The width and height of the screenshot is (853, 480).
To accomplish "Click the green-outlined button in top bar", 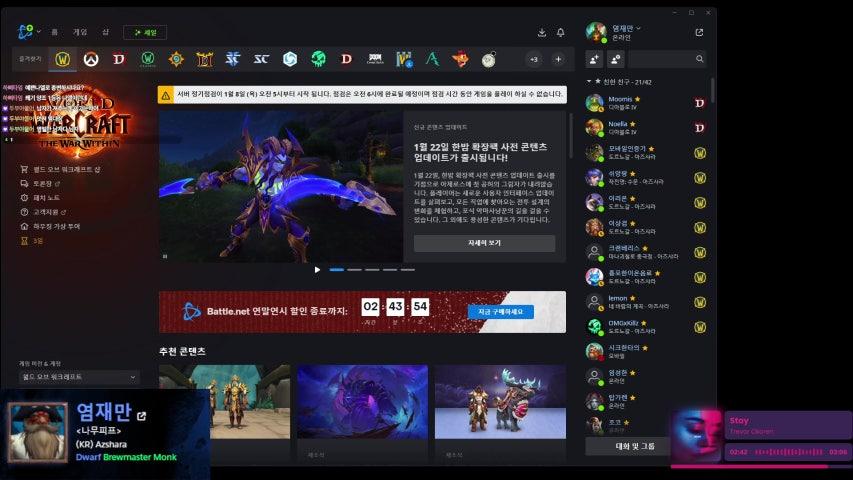I will tap(145, 33).
